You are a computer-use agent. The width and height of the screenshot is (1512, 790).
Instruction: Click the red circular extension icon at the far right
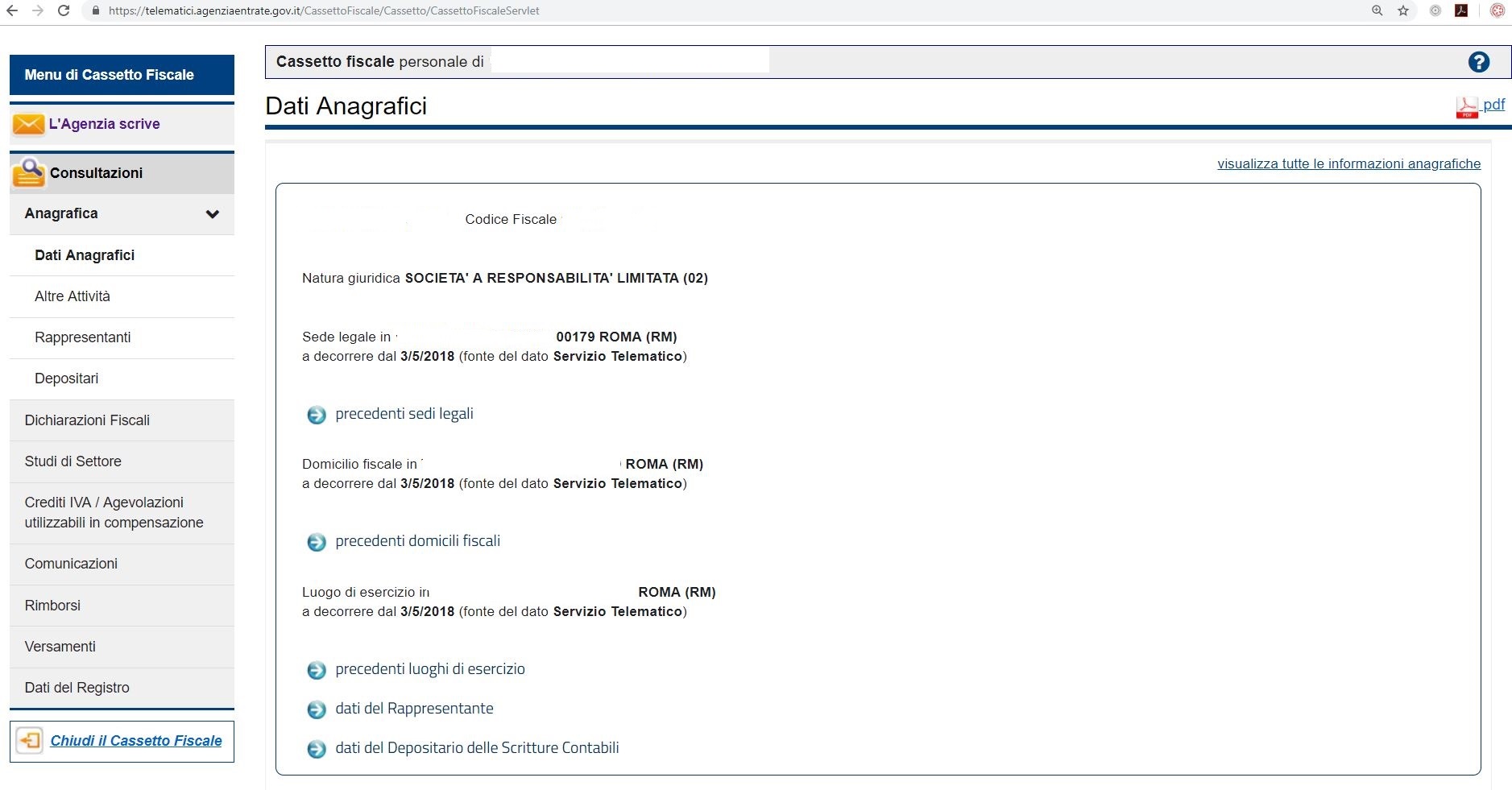[x=1498, y=10]
